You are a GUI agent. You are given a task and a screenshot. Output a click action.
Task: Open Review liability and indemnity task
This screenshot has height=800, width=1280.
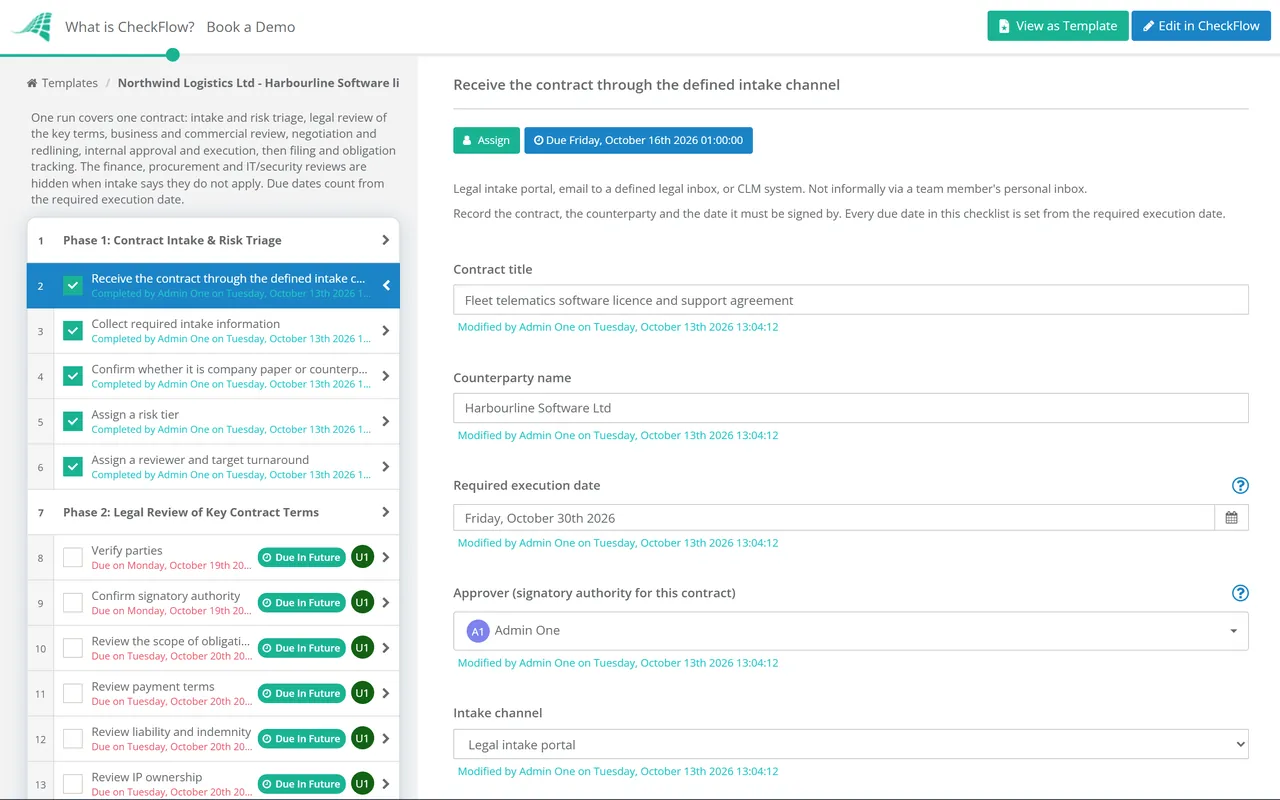pos(171,732)
